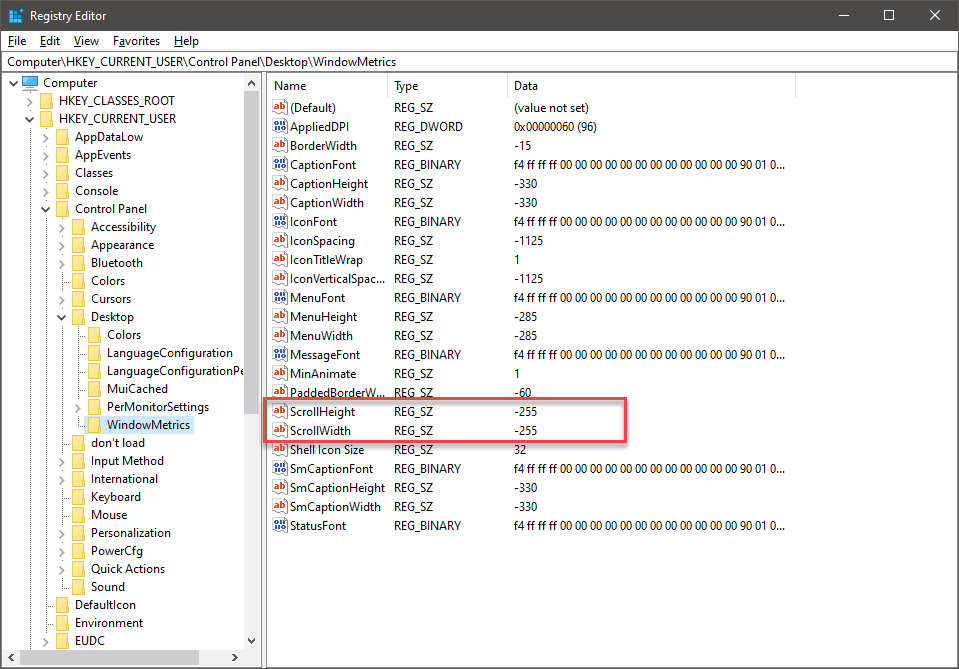Click the ab icon next to IconTitleWrap

click(281, 259)
